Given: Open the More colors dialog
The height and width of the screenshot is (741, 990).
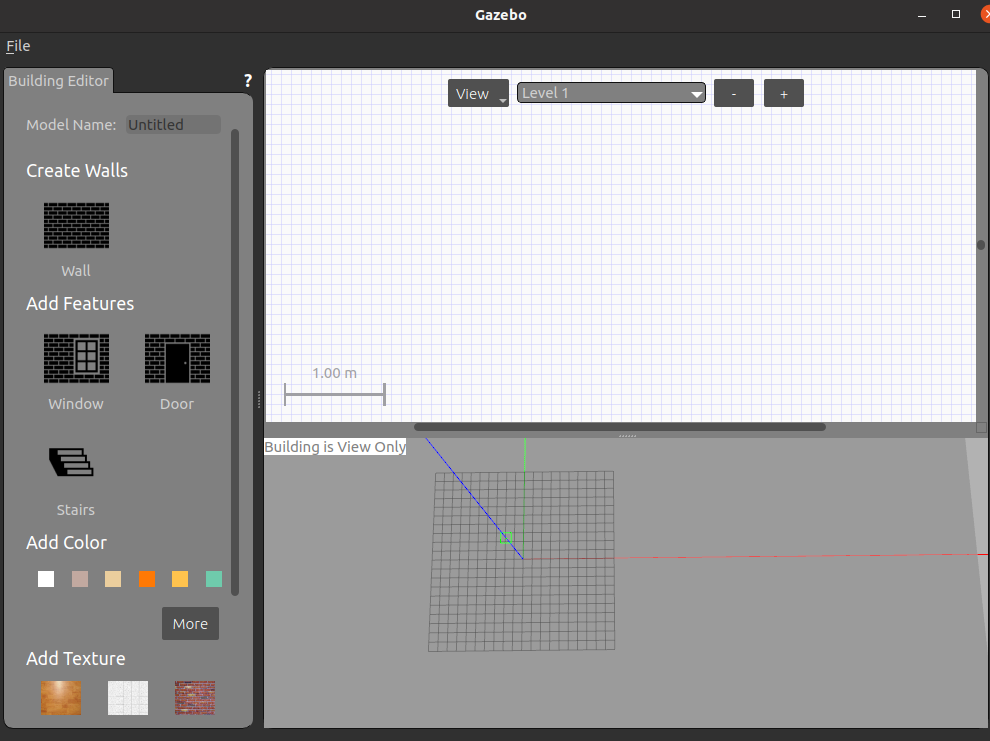Looking at the screenshot, I should tap(190, 624).
